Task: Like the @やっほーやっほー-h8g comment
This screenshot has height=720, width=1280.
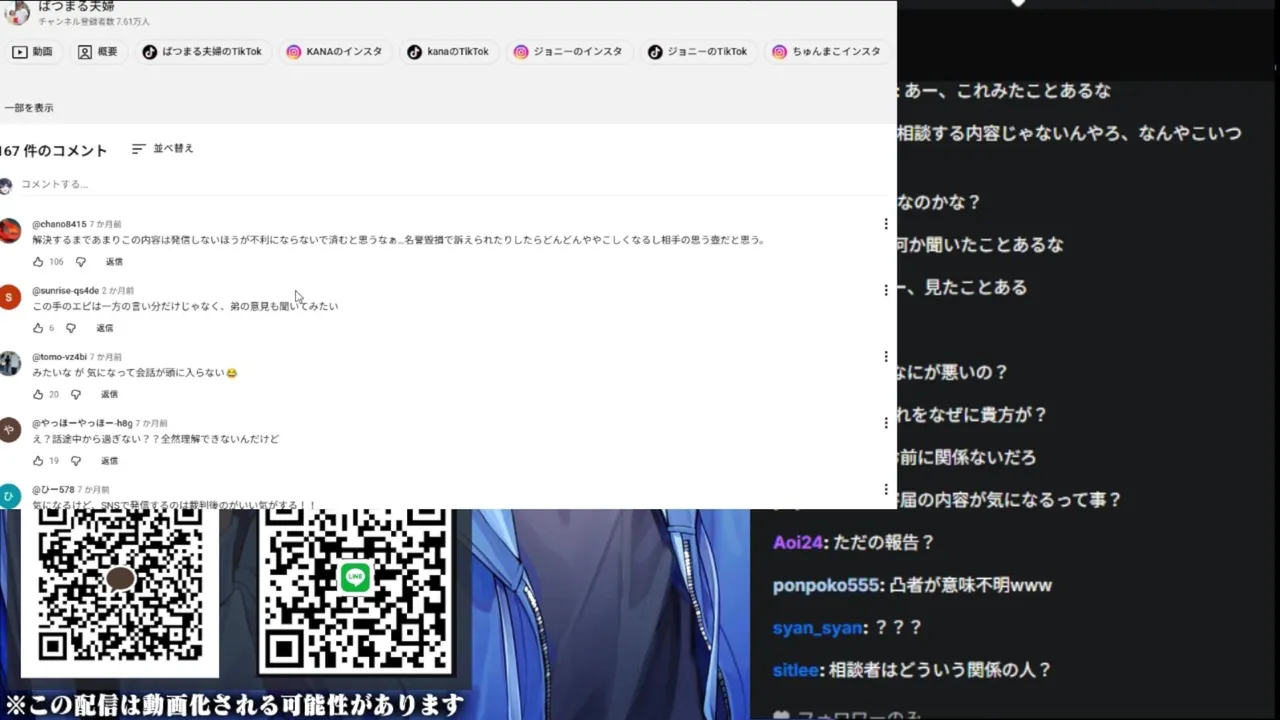Action: [38, 461]
